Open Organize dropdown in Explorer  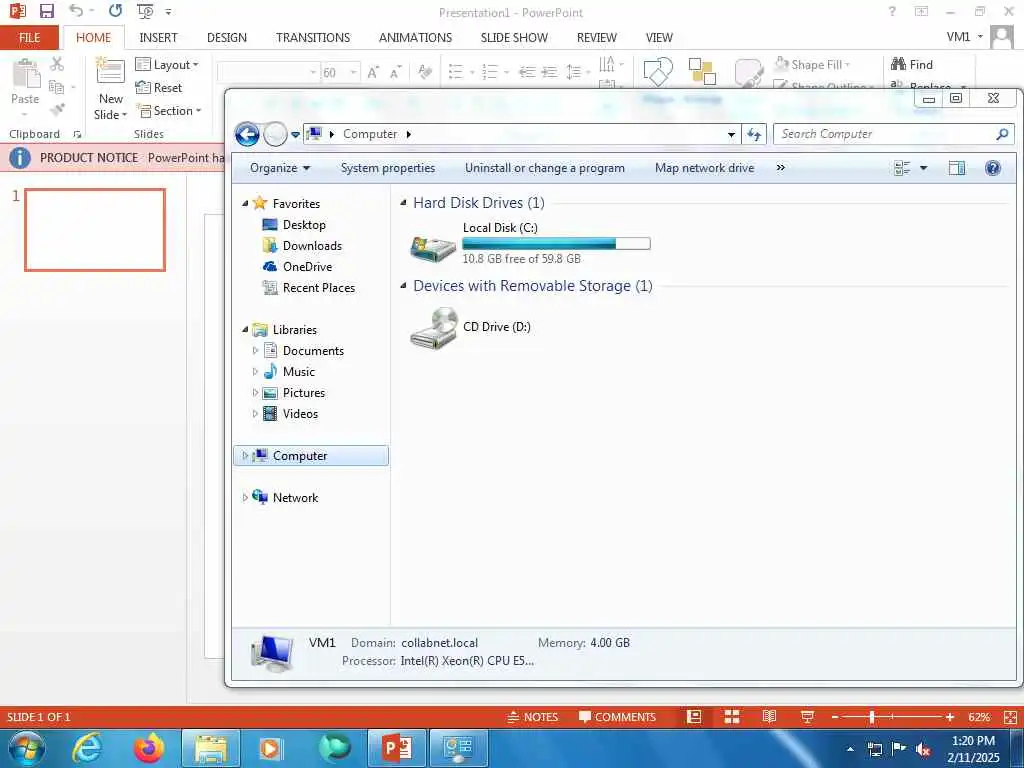pos(280,168)
